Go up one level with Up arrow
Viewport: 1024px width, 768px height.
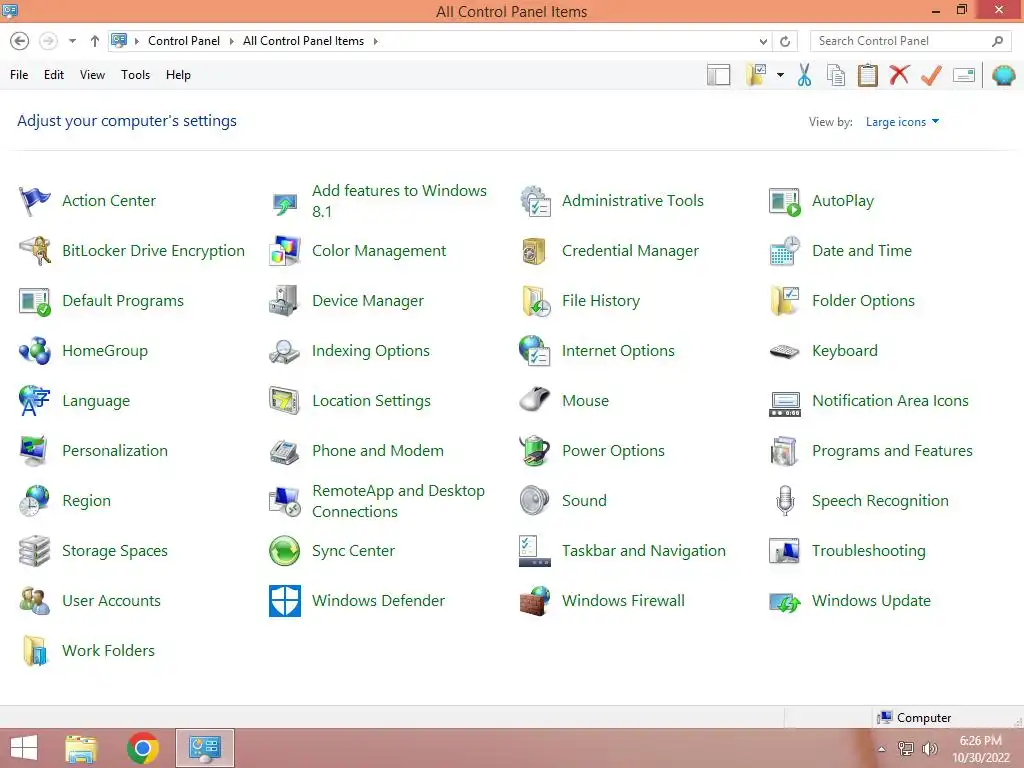pyautogui.click(x=95, y=41)
